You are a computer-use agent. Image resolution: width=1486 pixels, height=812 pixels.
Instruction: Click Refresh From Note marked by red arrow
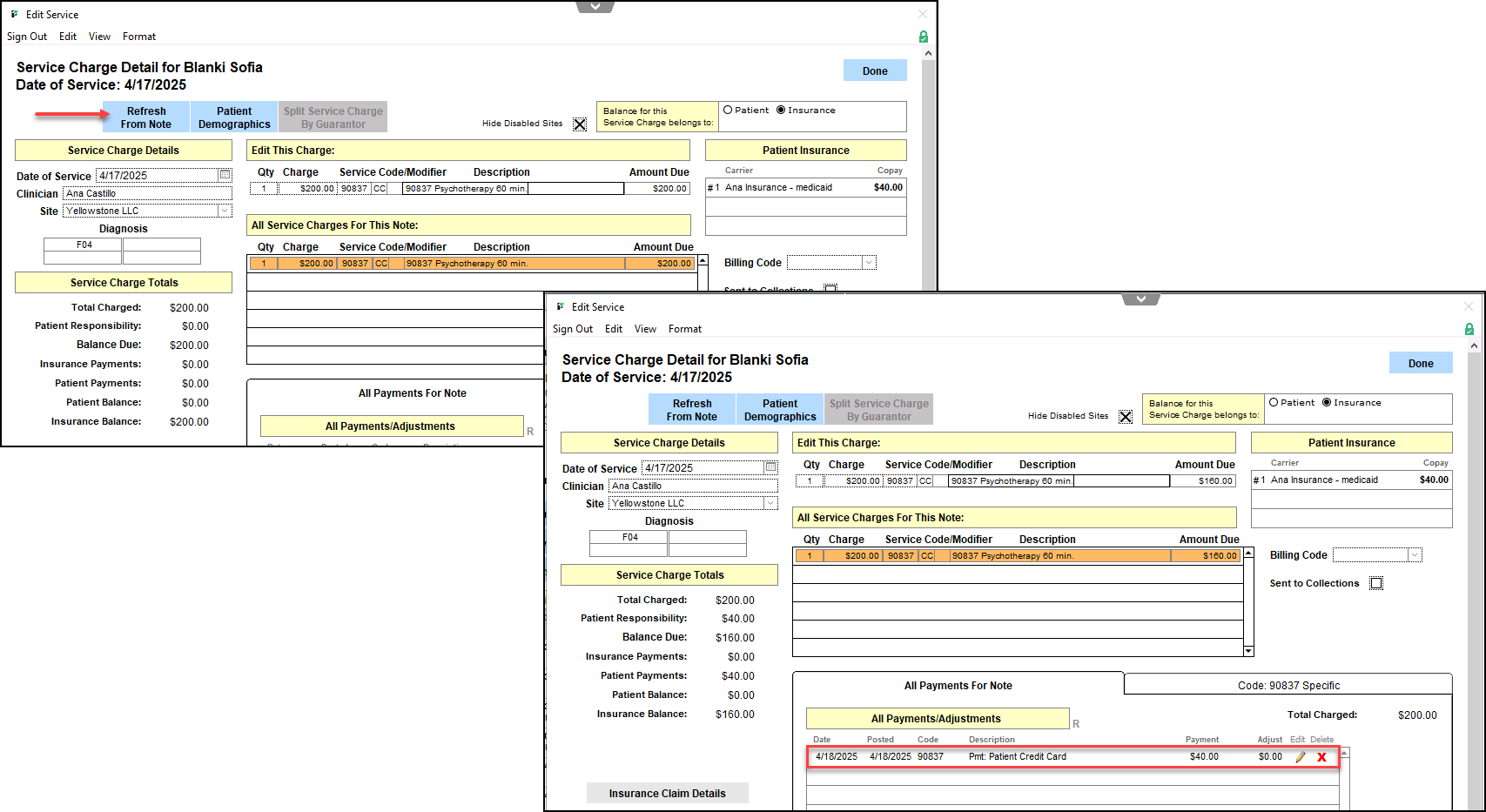[146, 117]
